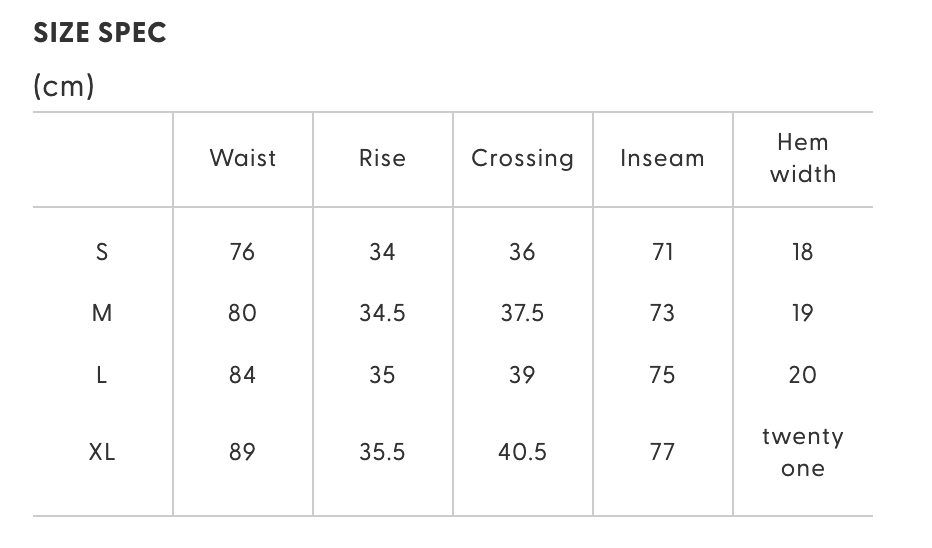Click the S size row label
932x548 pixels.
click(x=102, y=252)
